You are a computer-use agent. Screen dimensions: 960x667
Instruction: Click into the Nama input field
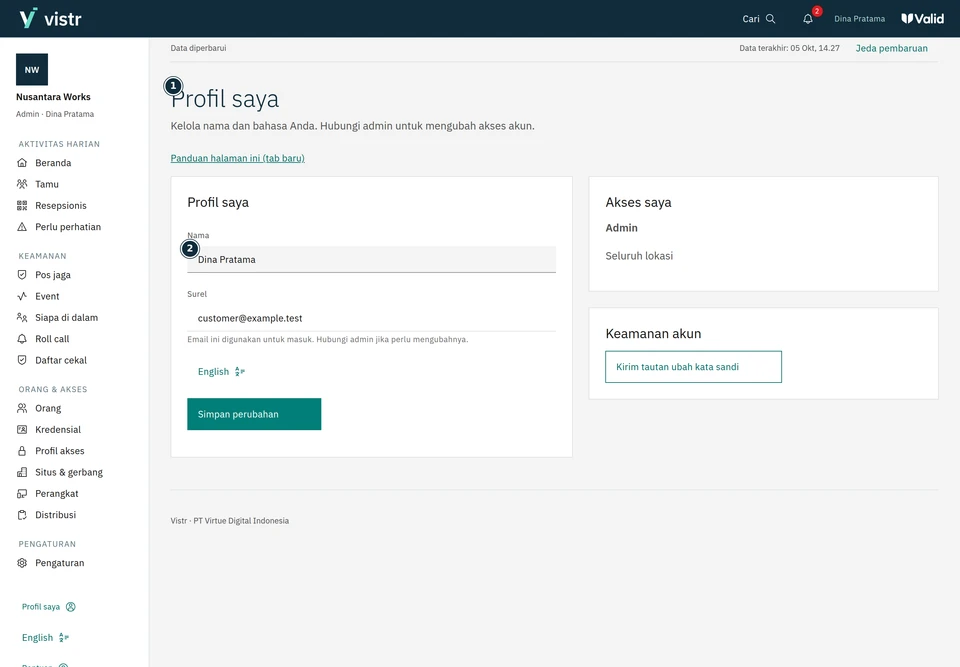click(372, 260)
